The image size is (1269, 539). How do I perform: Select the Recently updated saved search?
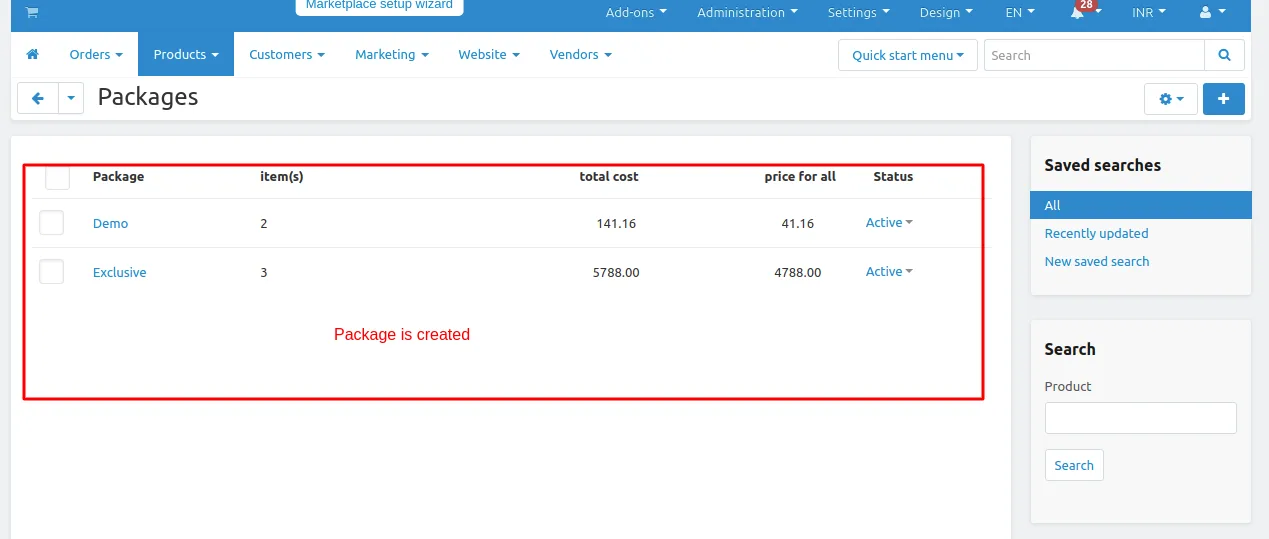(x=1096, y=233)
